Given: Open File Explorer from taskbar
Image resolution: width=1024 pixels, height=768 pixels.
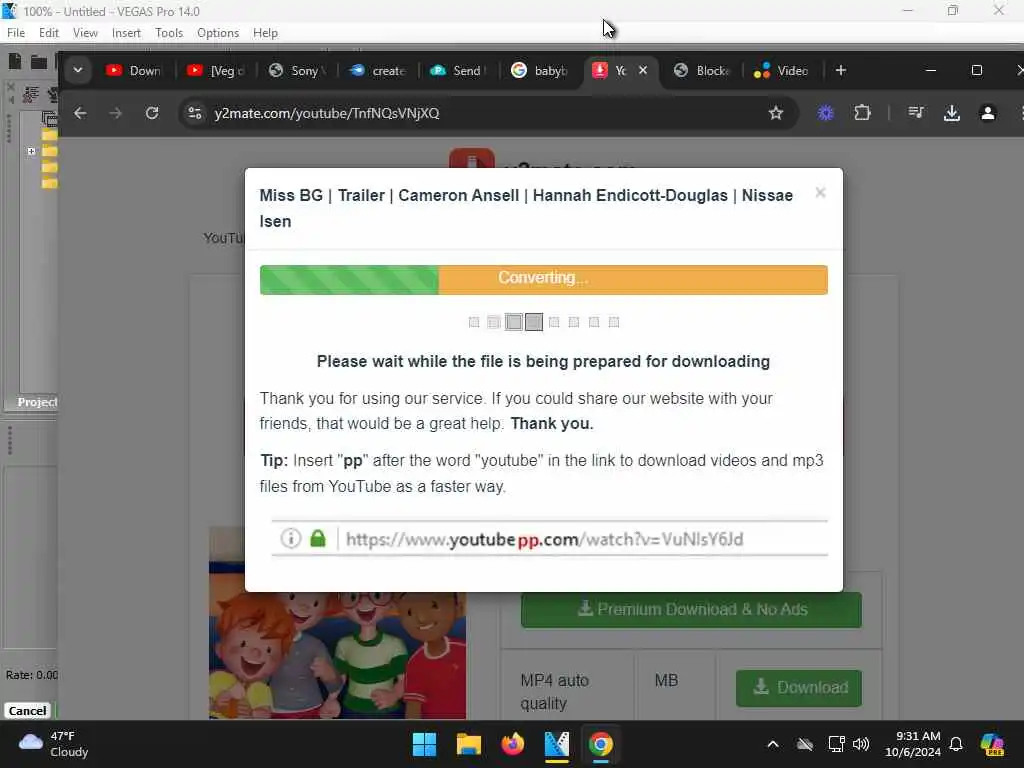Looking at the screenshot, I should pyautogui.click(x=468, y=744).
